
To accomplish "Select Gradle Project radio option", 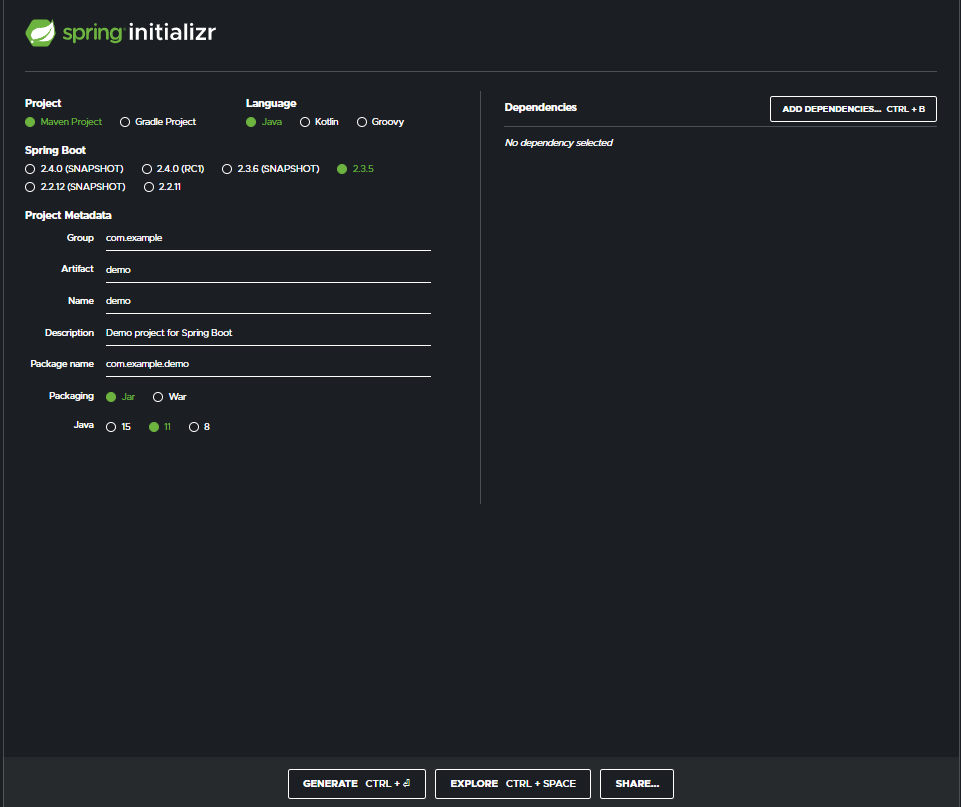I will (x=158, y=122).
